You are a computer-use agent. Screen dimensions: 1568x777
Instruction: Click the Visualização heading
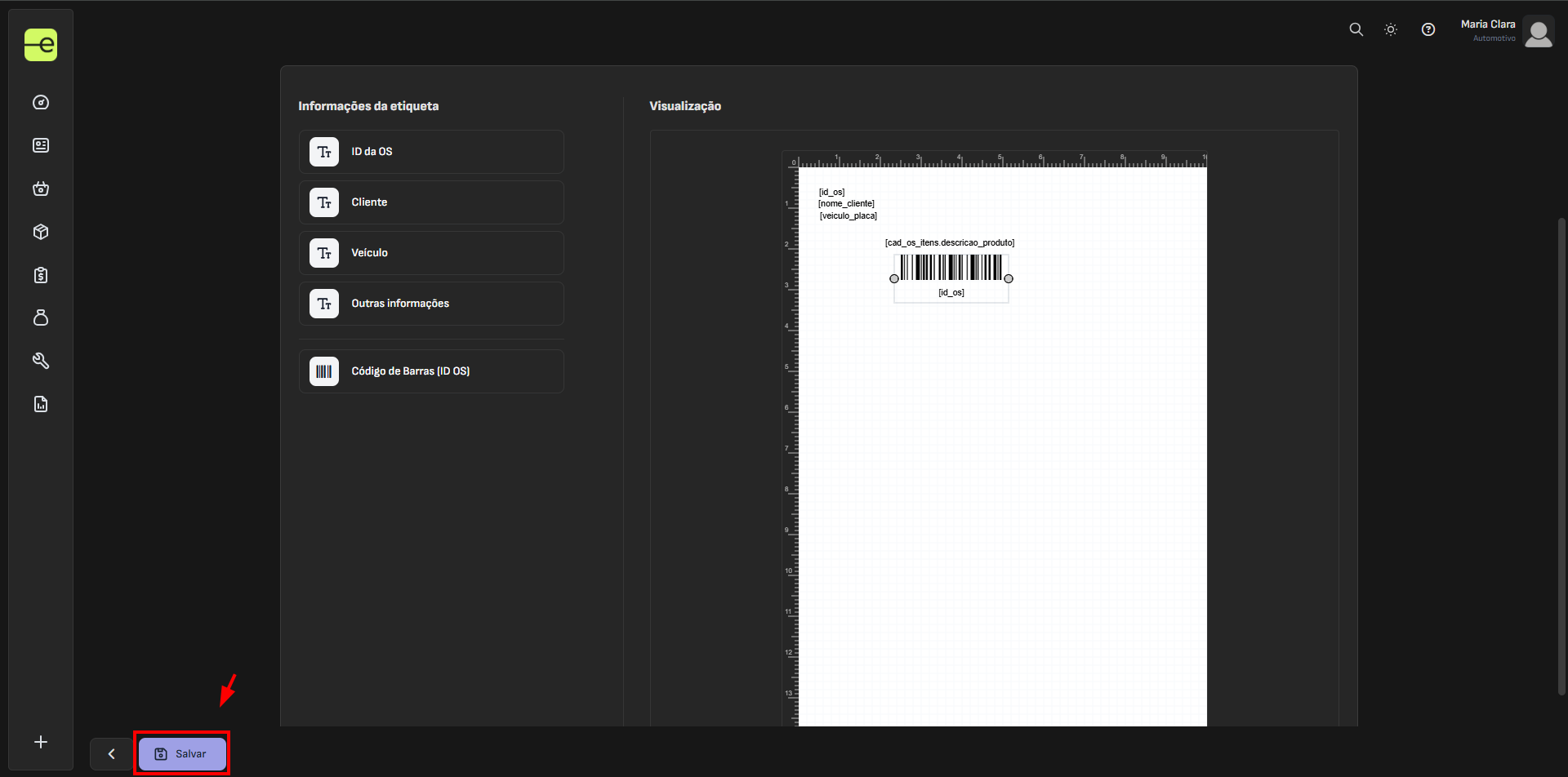tap(685, 106)
